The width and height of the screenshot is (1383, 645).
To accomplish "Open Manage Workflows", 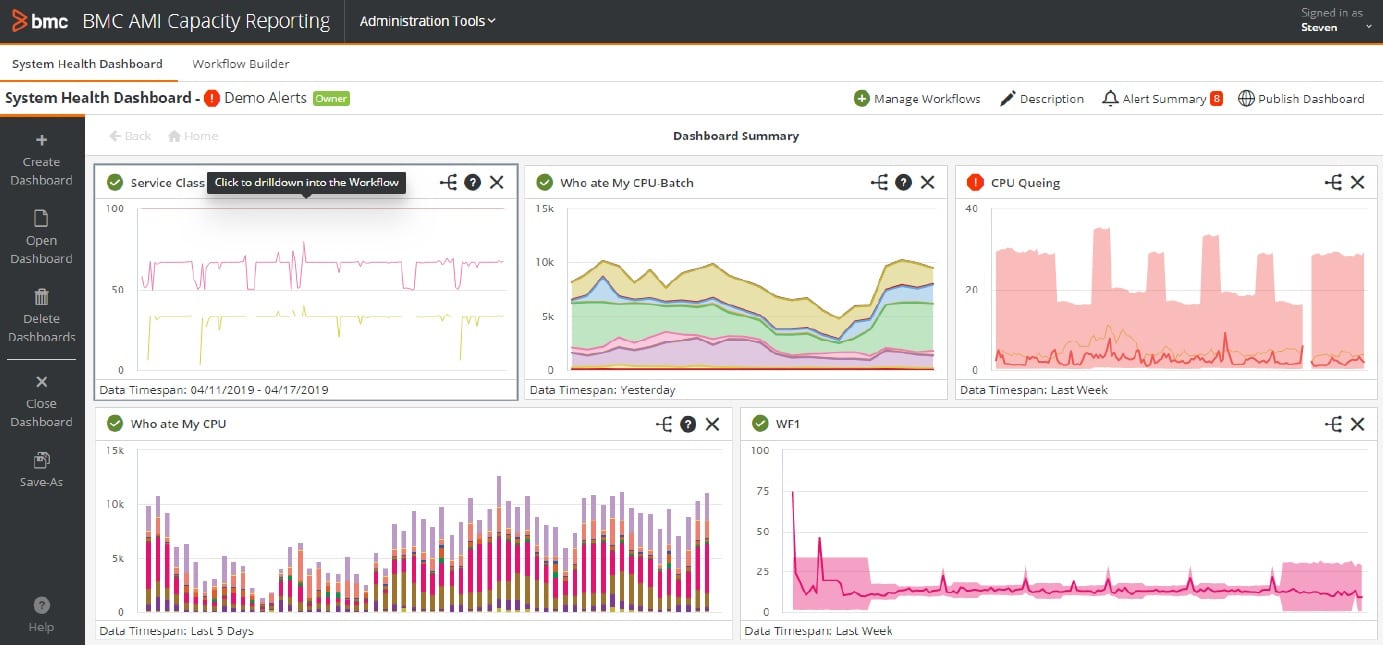I will point(917,99).
